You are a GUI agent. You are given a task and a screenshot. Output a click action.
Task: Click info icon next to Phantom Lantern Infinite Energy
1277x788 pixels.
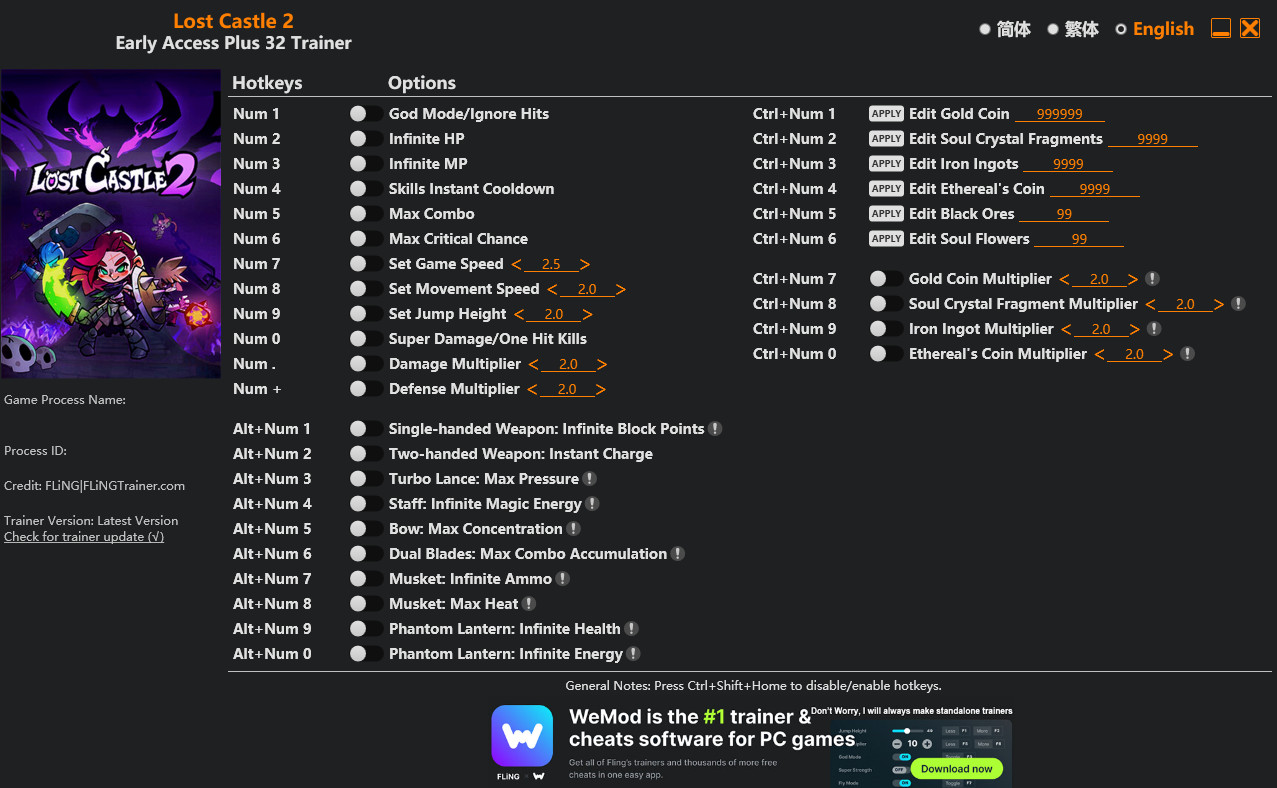point(633,654)
